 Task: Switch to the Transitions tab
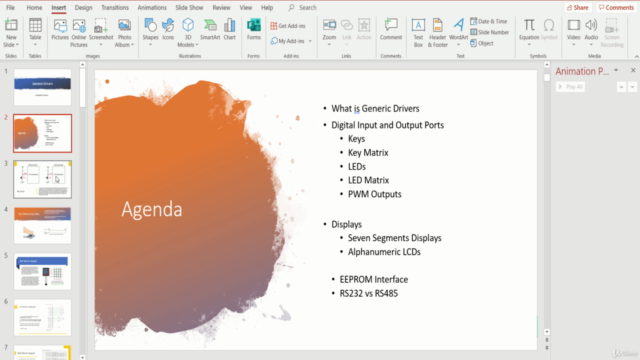coord(115,7)
